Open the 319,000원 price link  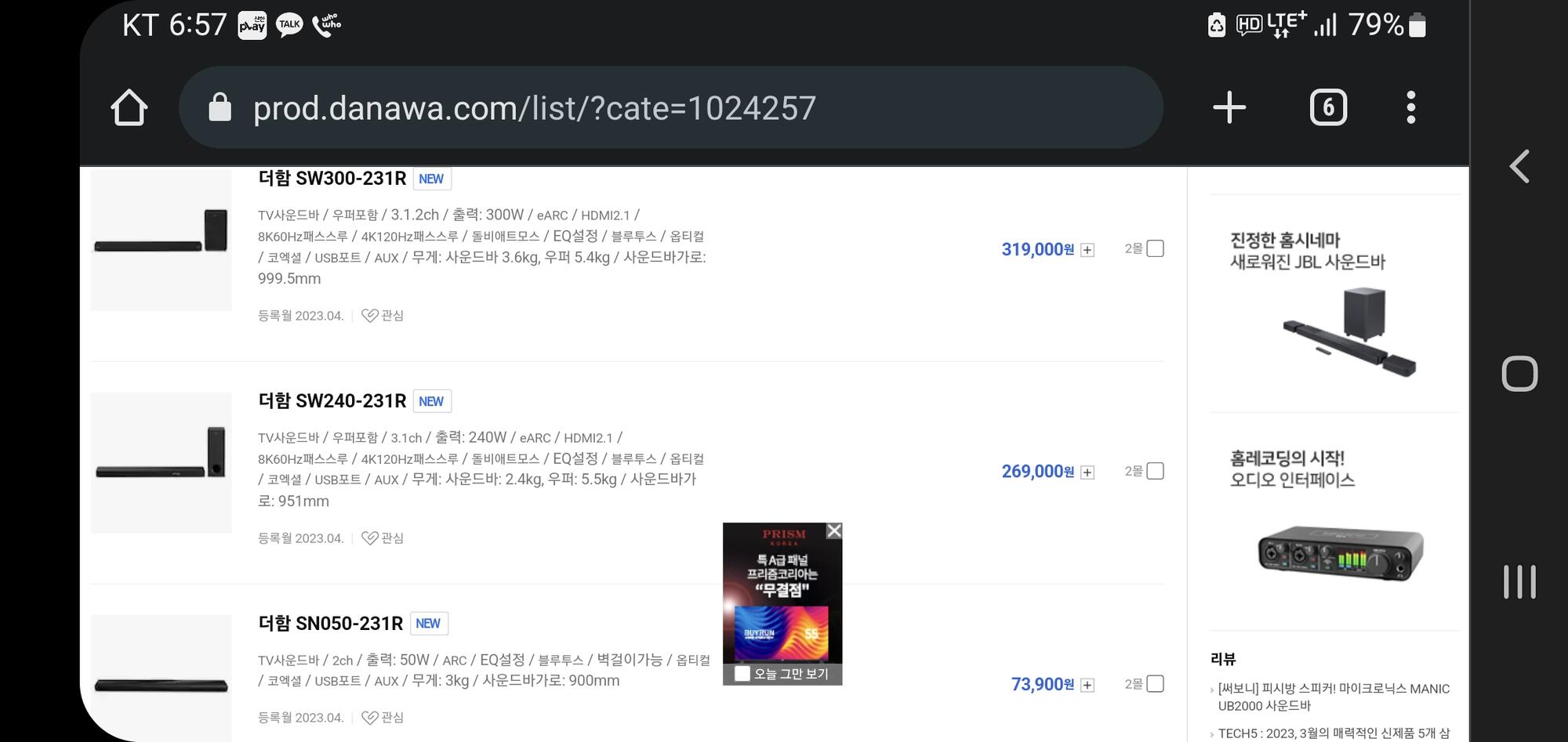[1037, 249]
